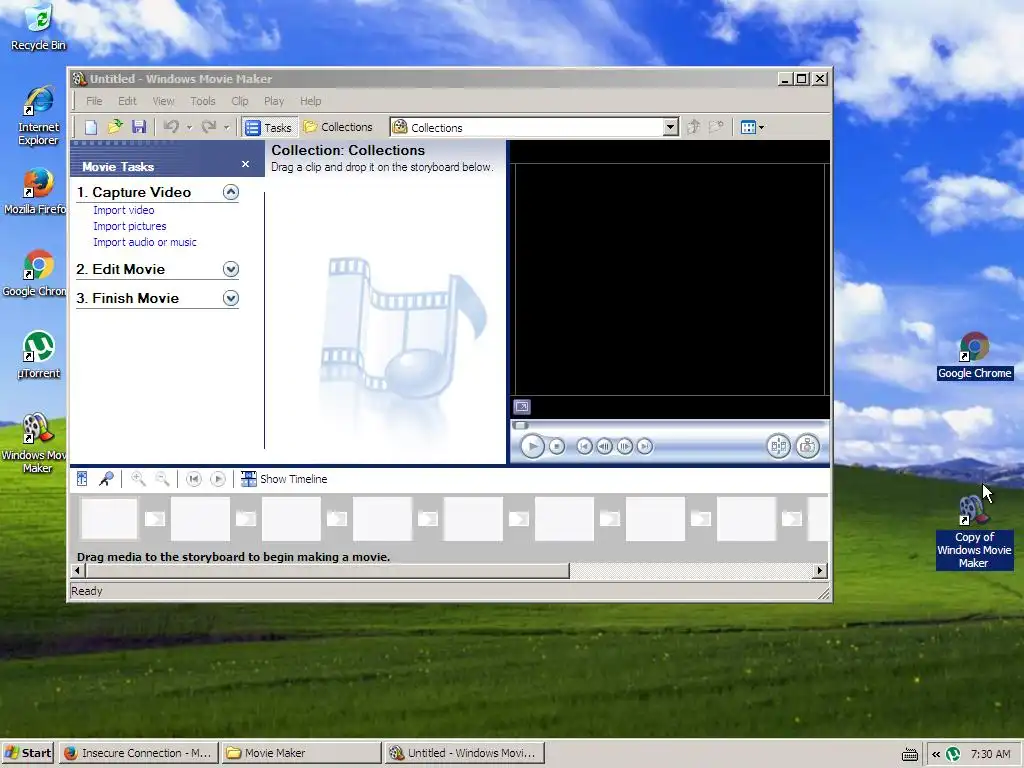
Task: Collapse the Capture Video section
Action: tap(231, 192)
